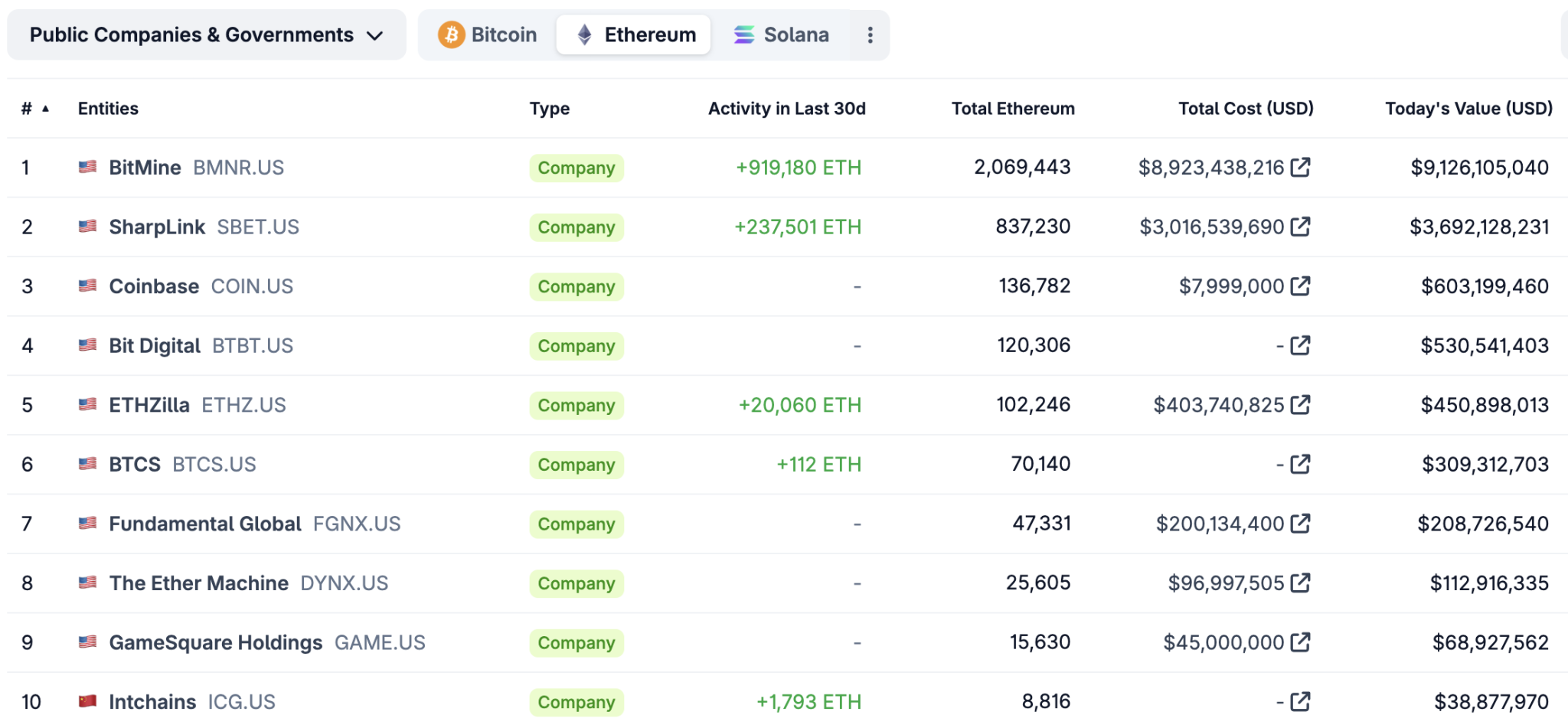Viewport: 1568px width, 728px height.
Task: Click the China flag beside Intchains
Action: tap(87, 700)
